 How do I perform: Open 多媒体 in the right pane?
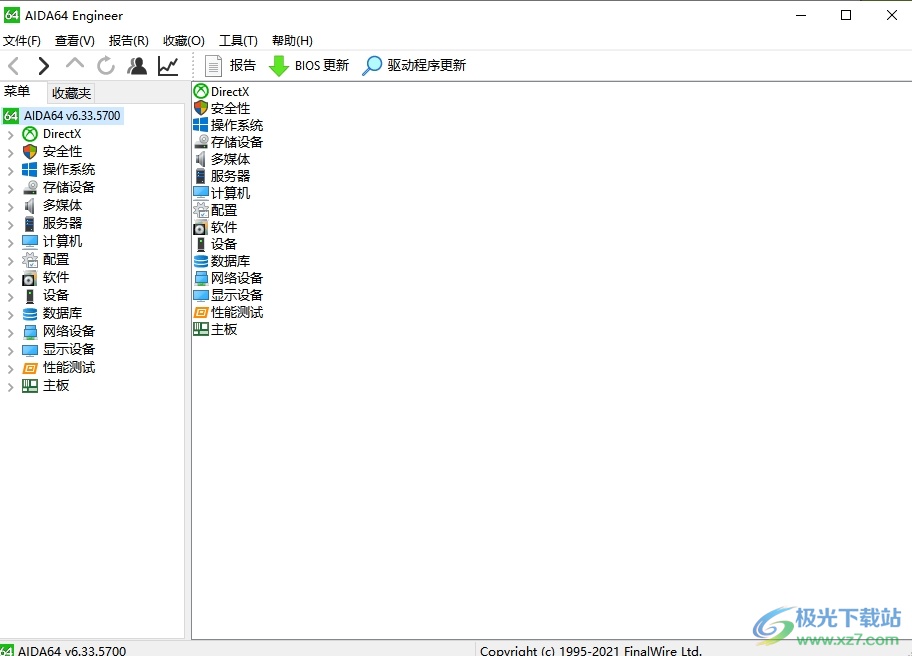click(222, 159)
